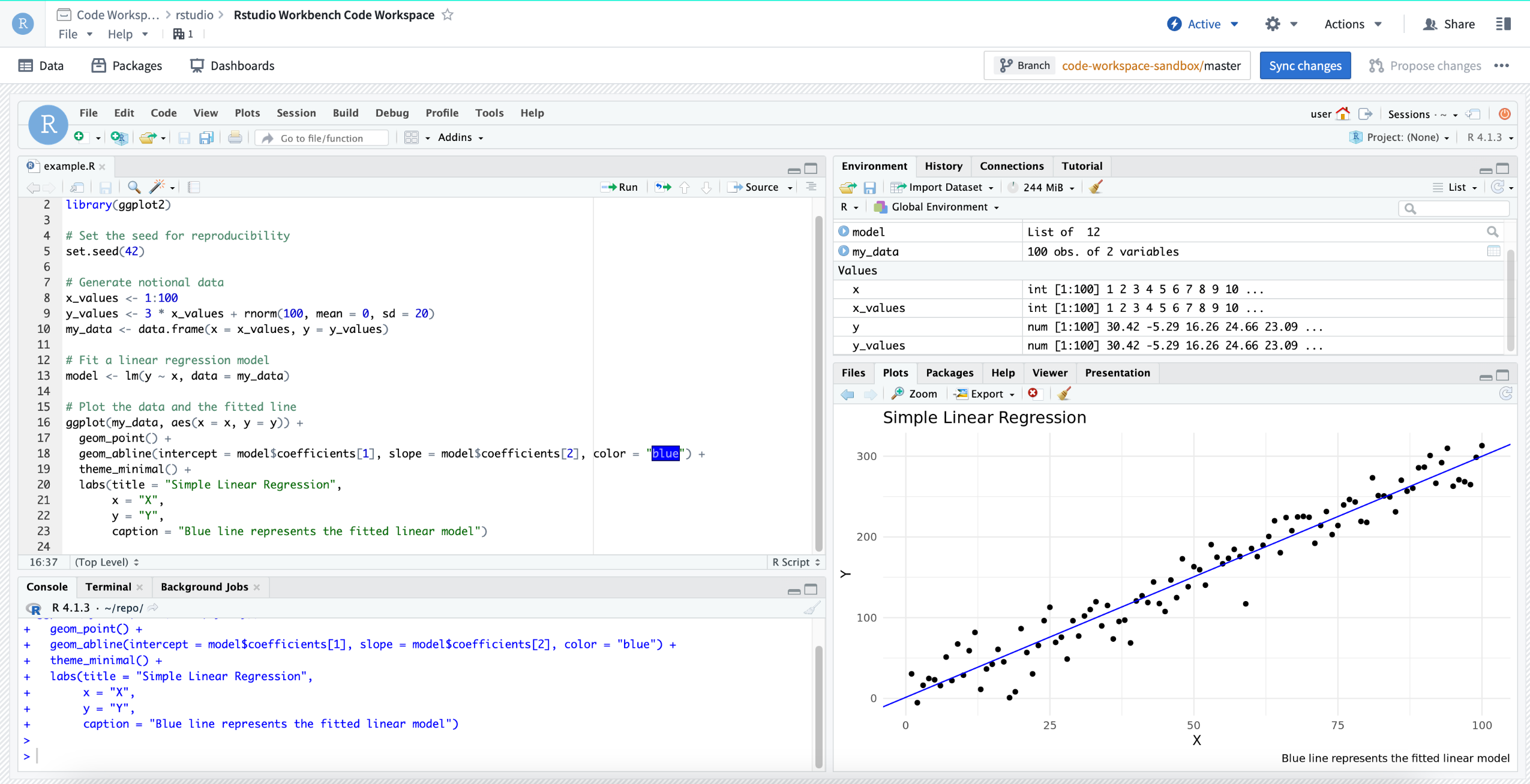Close the example.R tab
The image size is (1530, 784).
[x=103, y=167]
